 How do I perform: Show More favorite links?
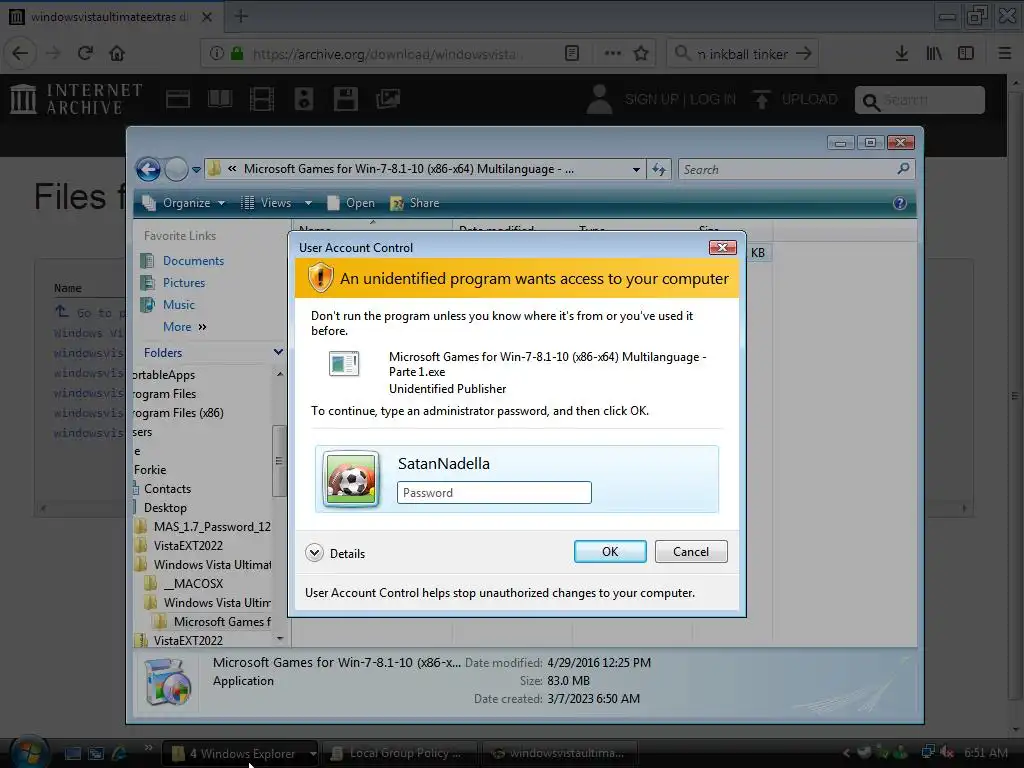click(184, 327)
